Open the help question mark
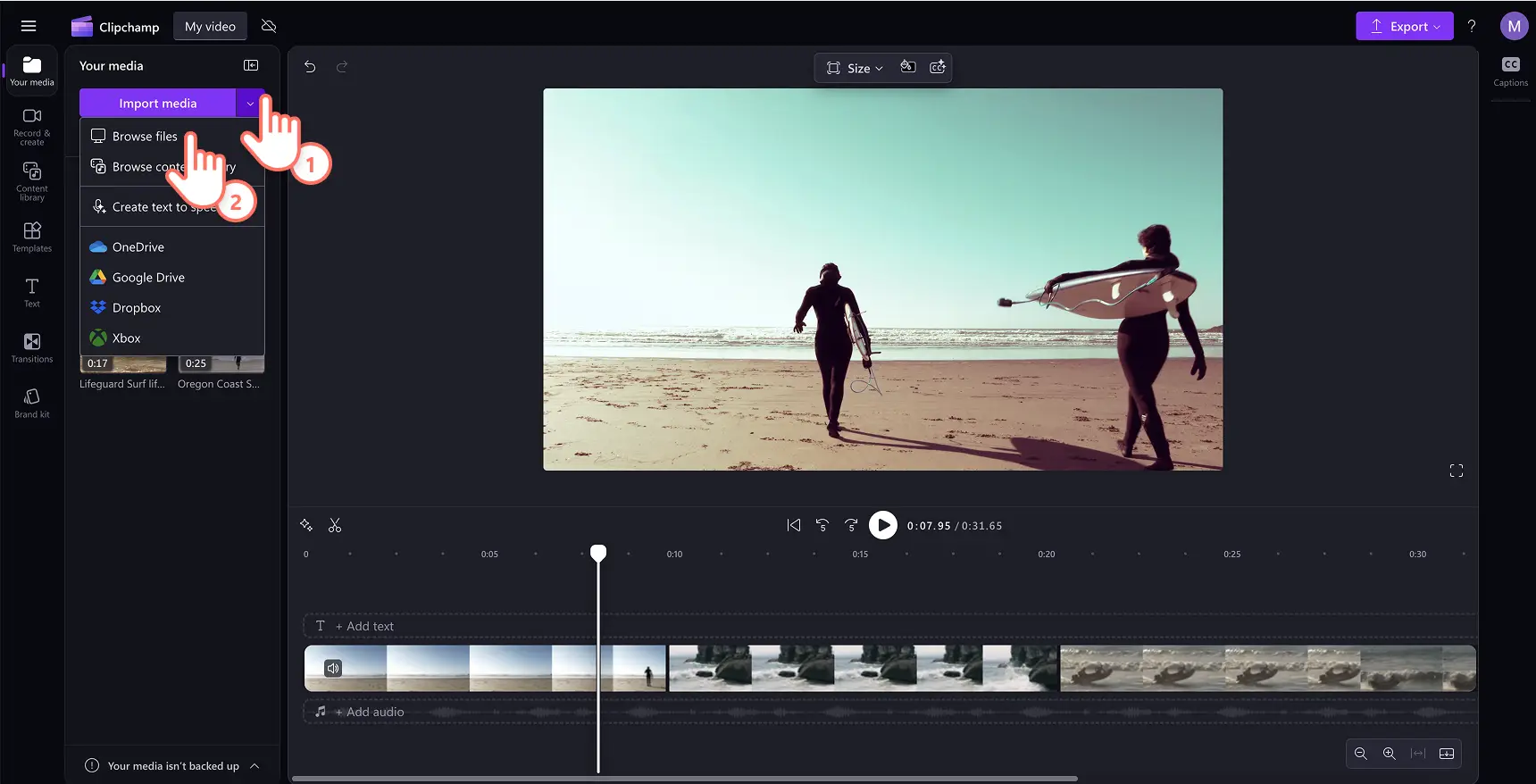The image size is (1536, 784). [x=1472, y=26]
